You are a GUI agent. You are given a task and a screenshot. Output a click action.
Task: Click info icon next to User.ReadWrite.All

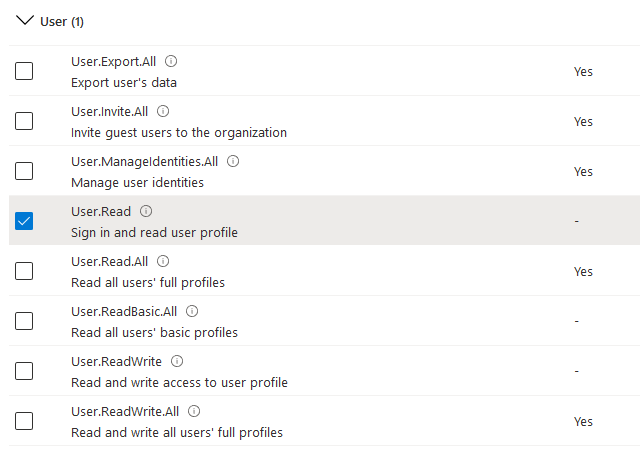[195, 411]
